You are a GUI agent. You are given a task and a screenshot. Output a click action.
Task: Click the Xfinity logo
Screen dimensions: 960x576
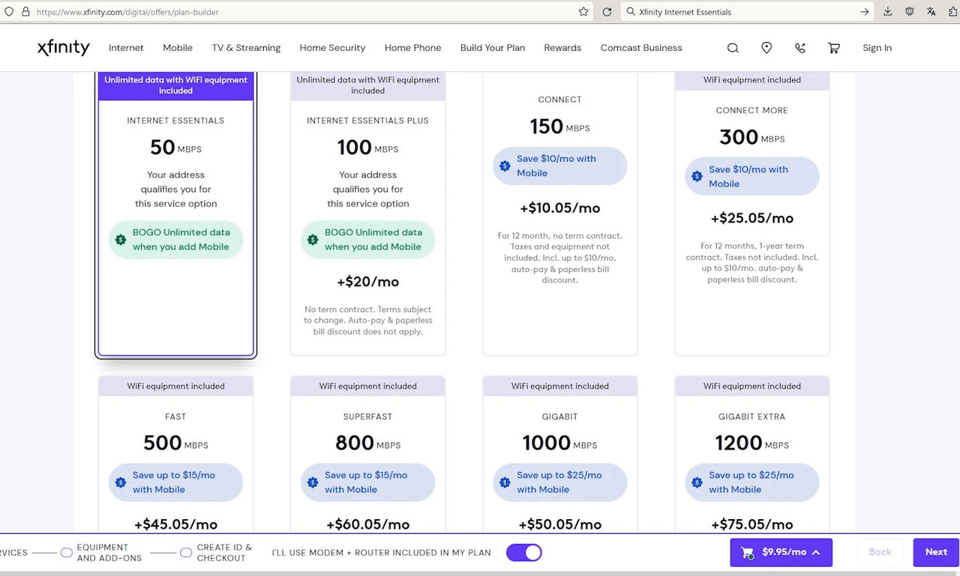pyautogui.click(x=63, y=47)
